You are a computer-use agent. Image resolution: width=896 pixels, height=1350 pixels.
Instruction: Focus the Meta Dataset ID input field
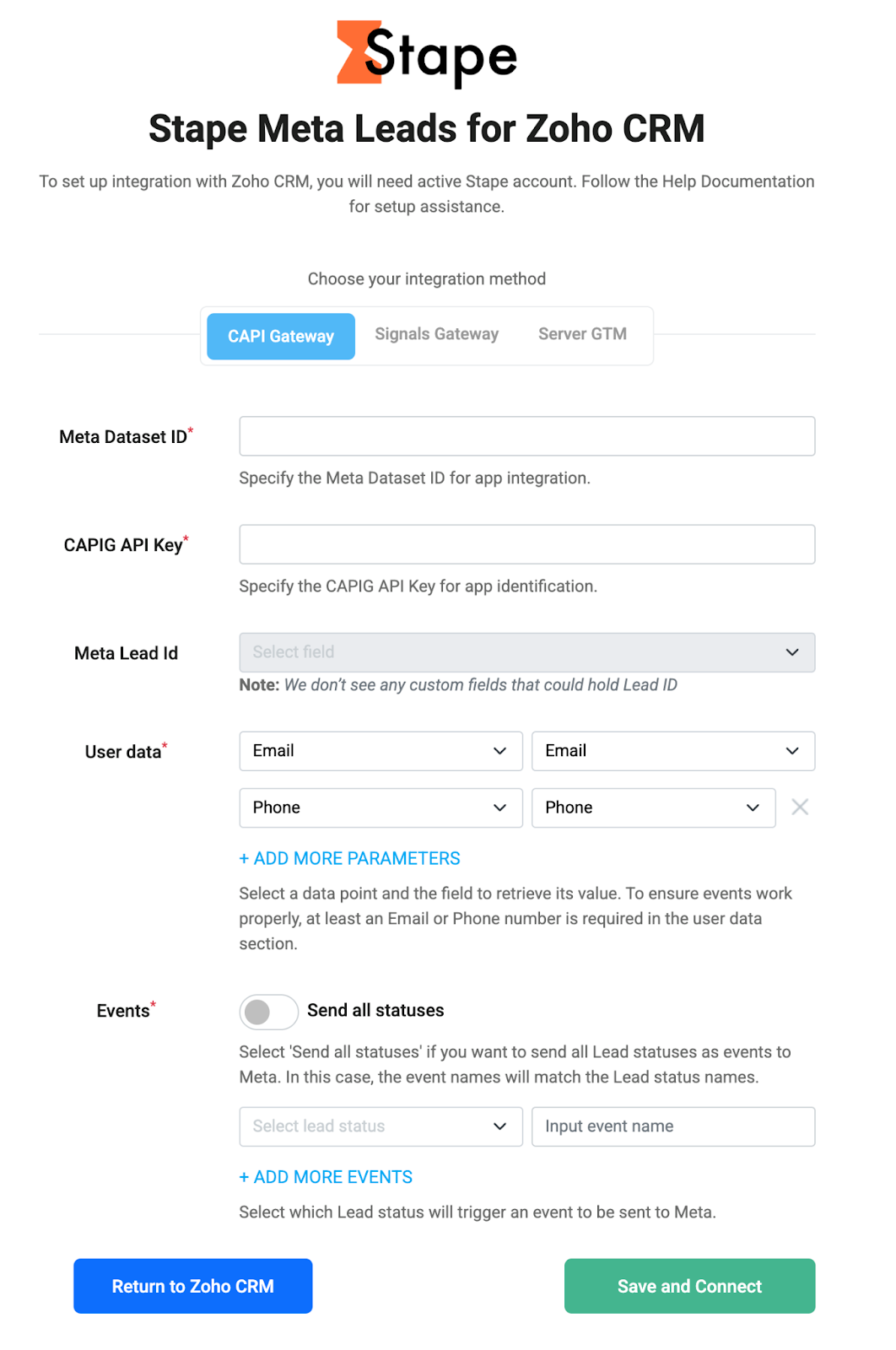point(526,436)
